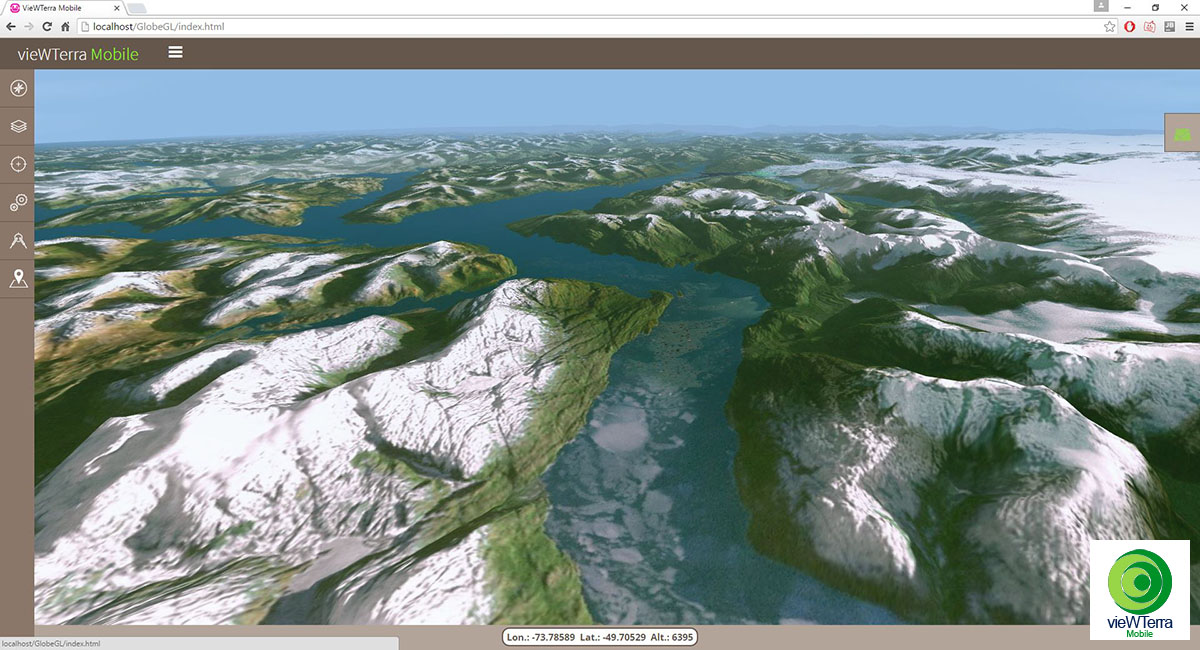Open the compass navigation tool in sidebar
The height and width of the screenshot is (650, 1200).
17,89
